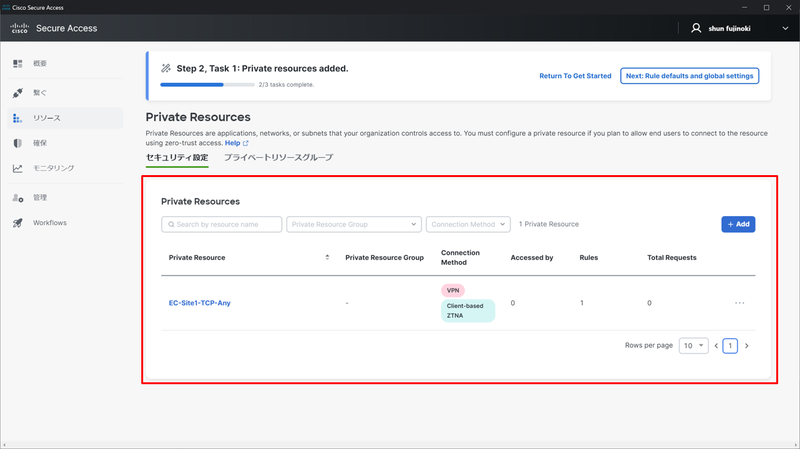Click 2/3 tasks complete text
Image resolution: width=800 pixels, height=449 pixels.
[286, 85]
